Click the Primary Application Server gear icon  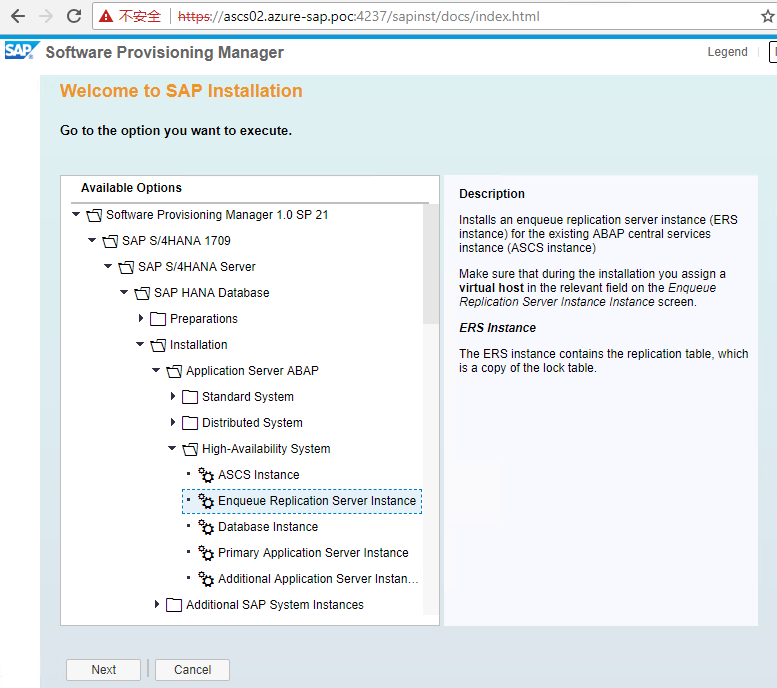pyautogui.click(x=206, y=553)
